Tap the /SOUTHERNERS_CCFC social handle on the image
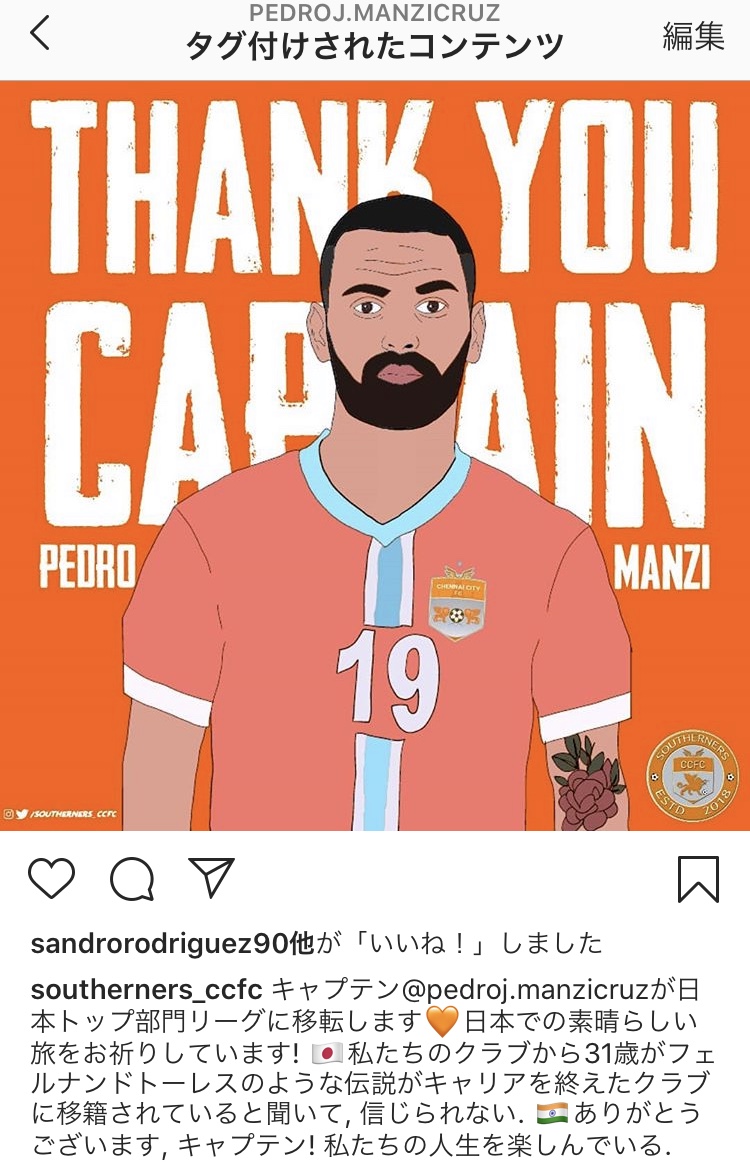This screenshot has height=1165, width=750. (x=59, y=814)
